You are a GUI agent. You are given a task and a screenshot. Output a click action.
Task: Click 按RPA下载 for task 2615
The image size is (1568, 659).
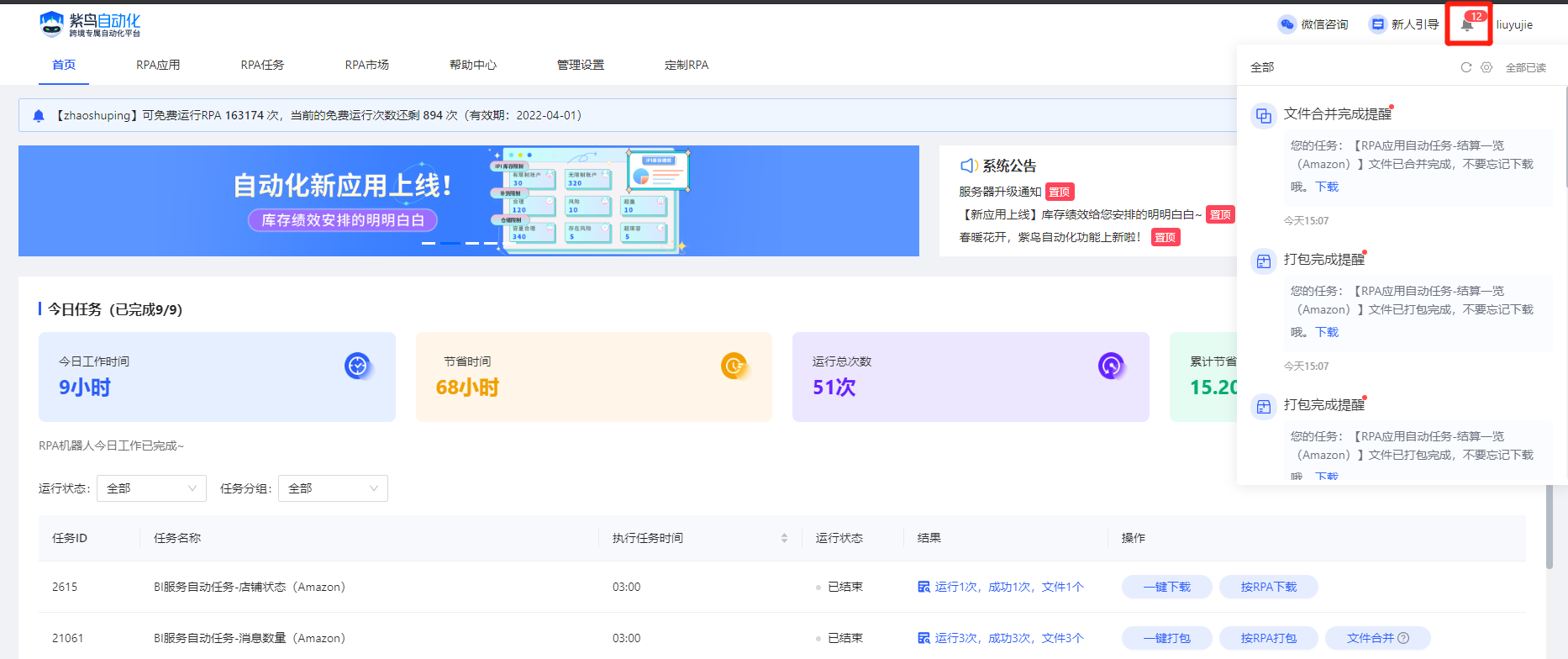[x=1269, y=587]
